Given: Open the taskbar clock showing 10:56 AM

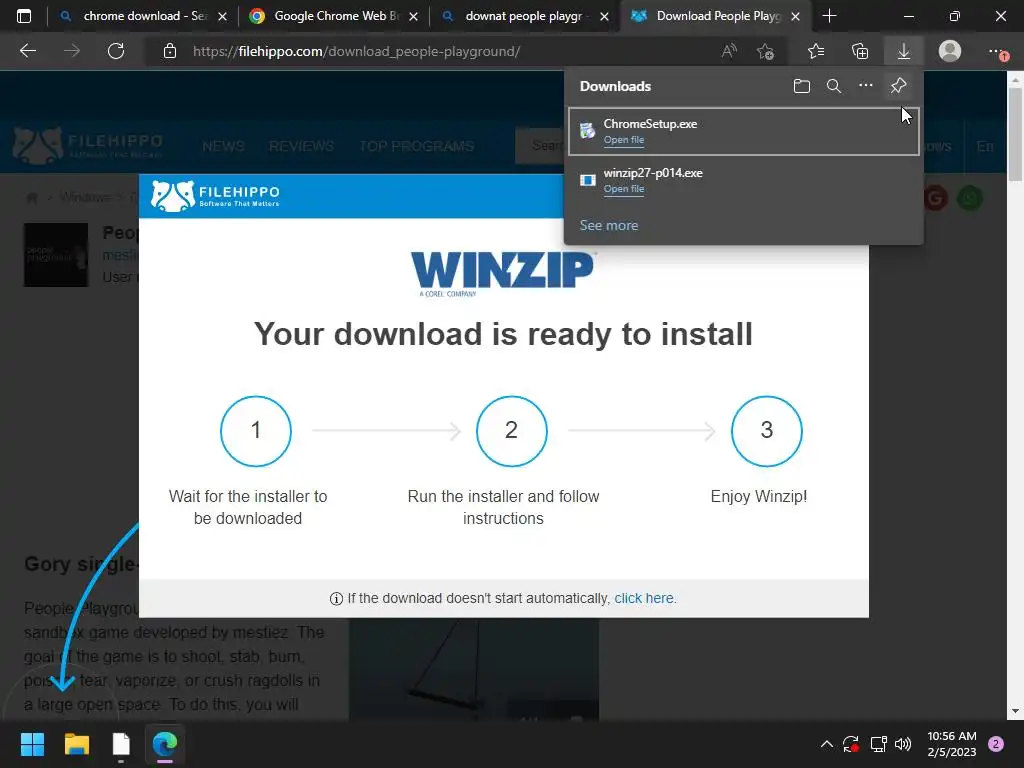Looking at the screenshot, I should 952,744.
